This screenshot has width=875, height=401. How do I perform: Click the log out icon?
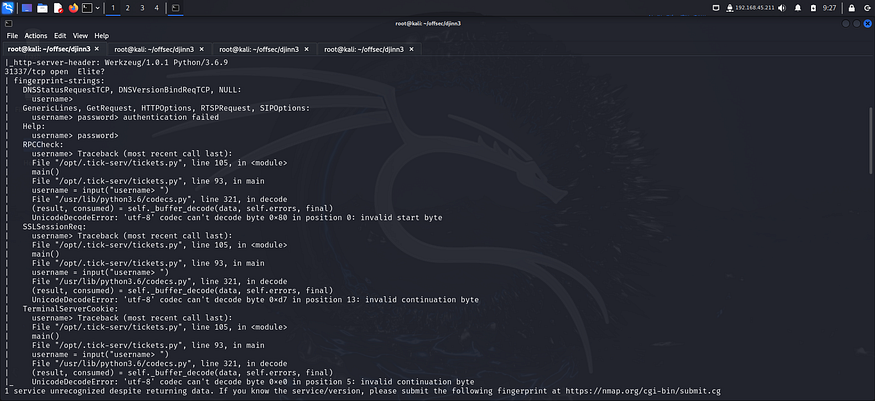pos(867,8)
